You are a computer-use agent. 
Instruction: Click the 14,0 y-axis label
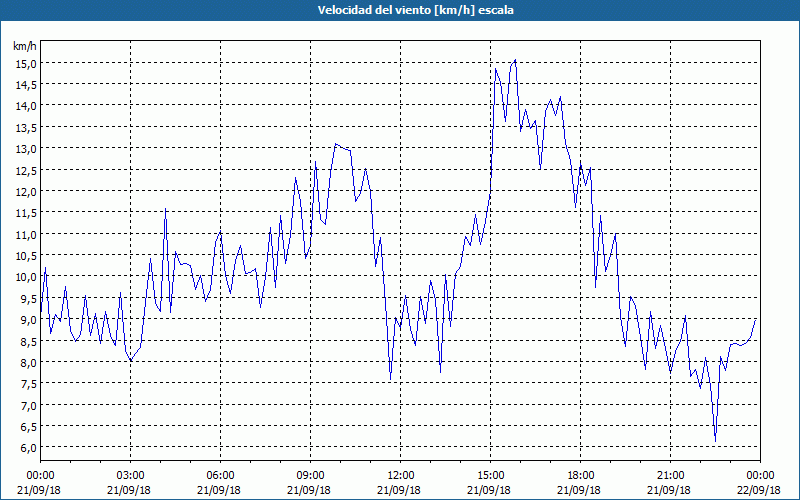[x=27, y=106]
